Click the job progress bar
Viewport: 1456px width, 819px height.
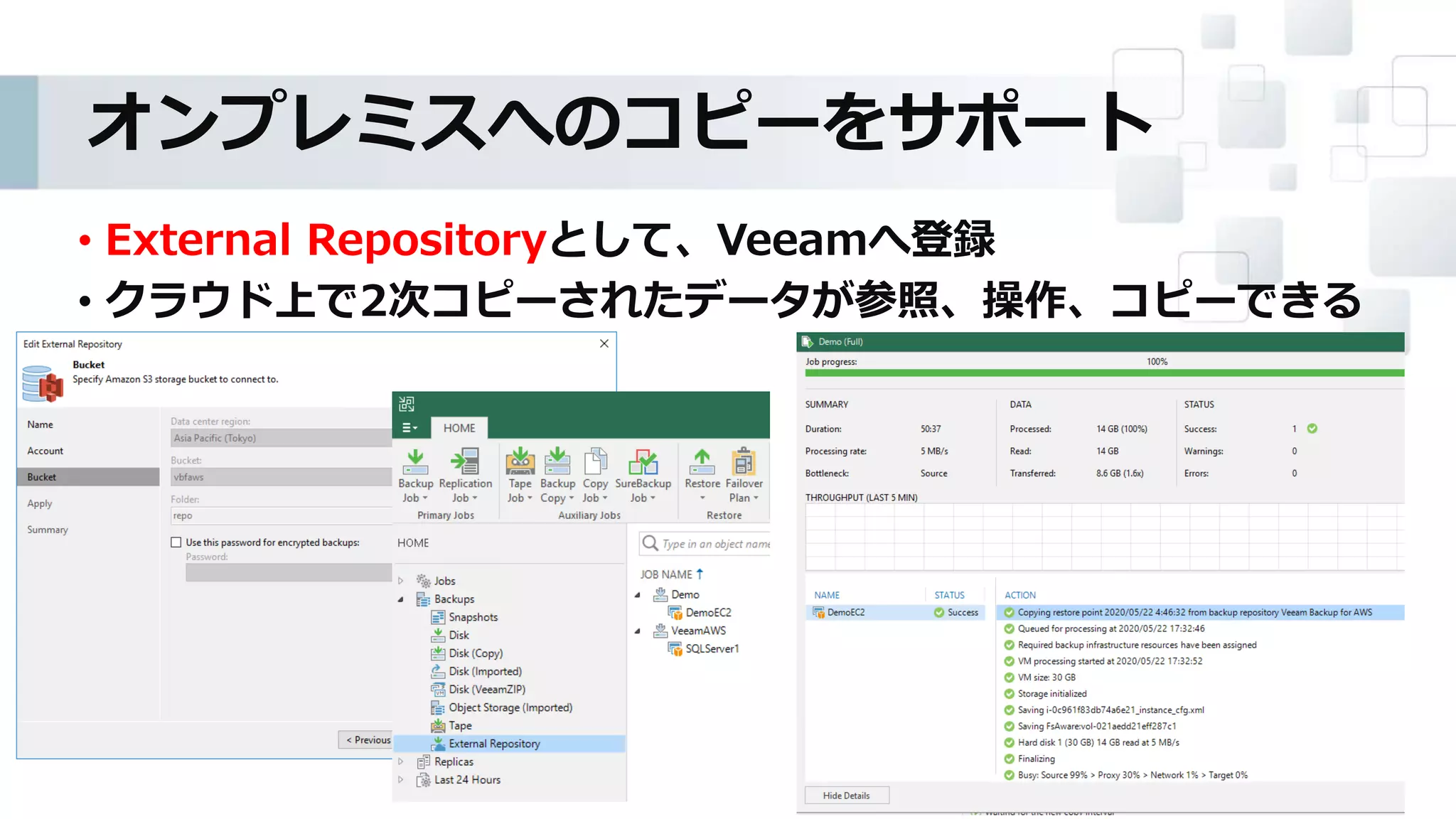point(1105,373)
